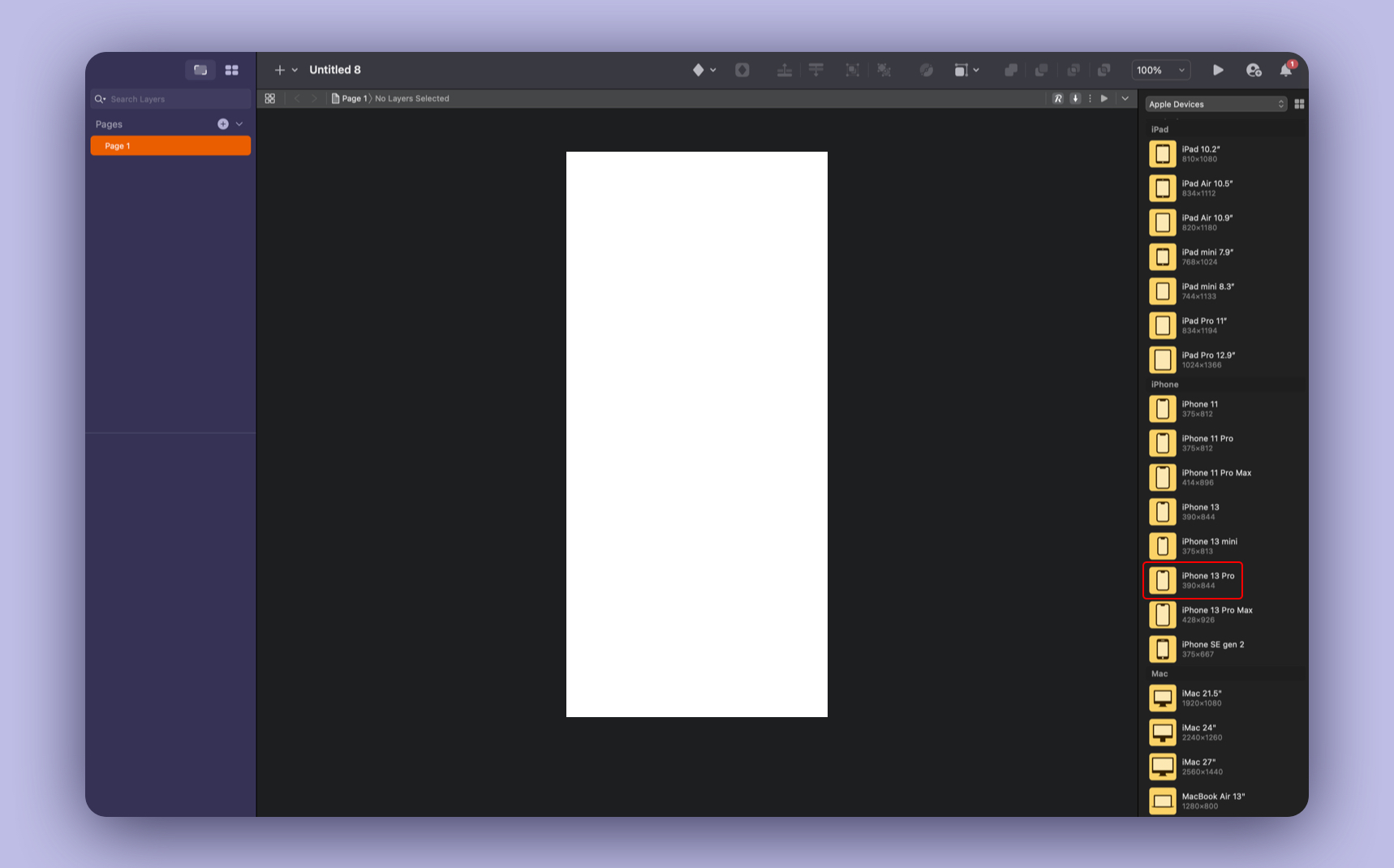Choose the iPhone 13 Pro artboard template

pyautogui.click(x=1192, y=580)
